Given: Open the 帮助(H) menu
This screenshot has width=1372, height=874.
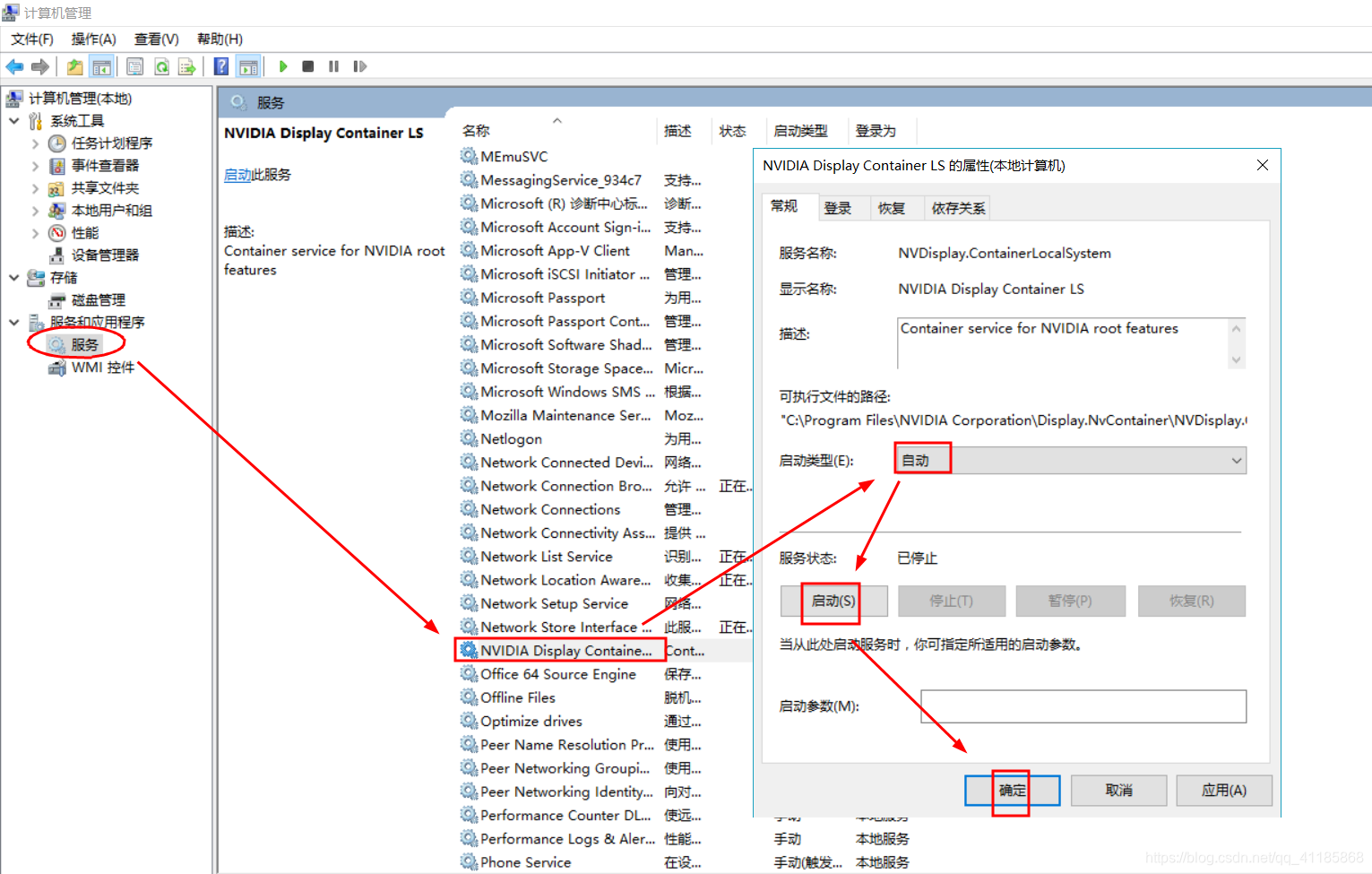Looking at the screenshot, I should 220,39.
